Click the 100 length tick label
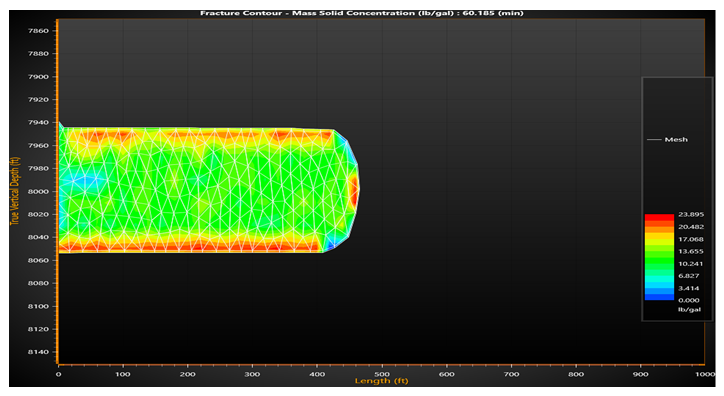The image size is (724, 396). 123,374
